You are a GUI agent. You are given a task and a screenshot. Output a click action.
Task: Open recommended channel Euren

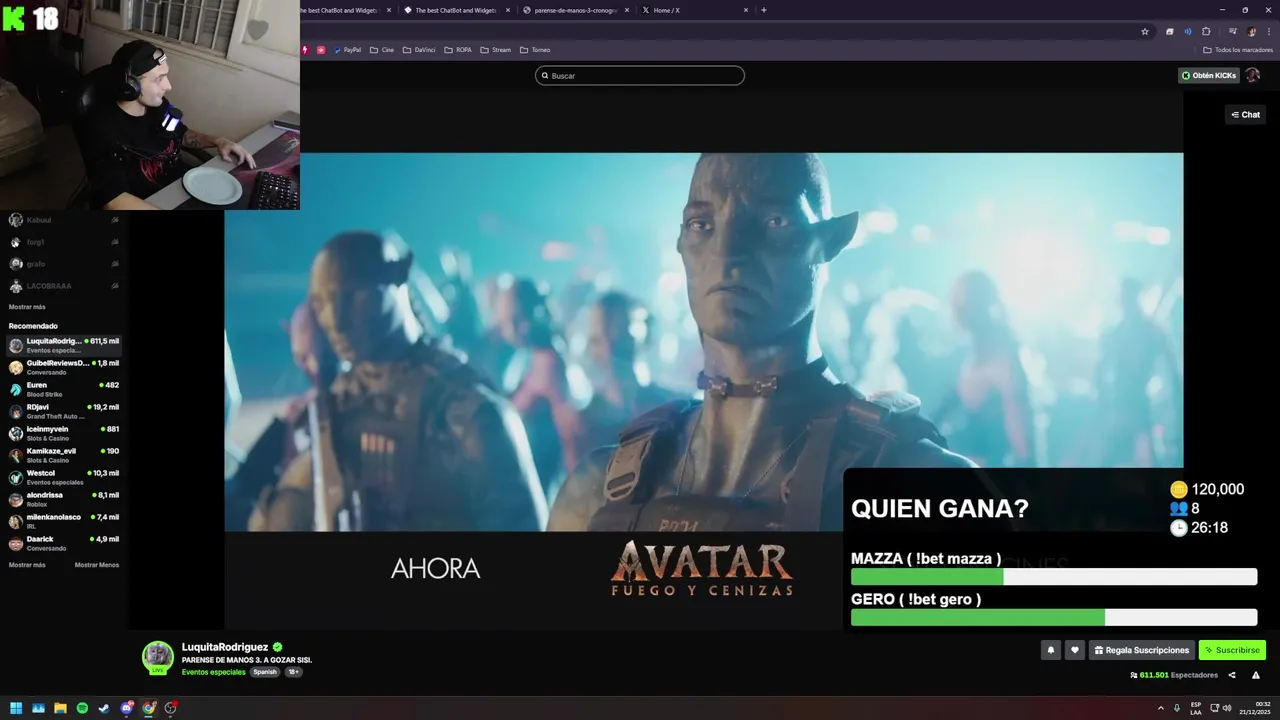64,389
